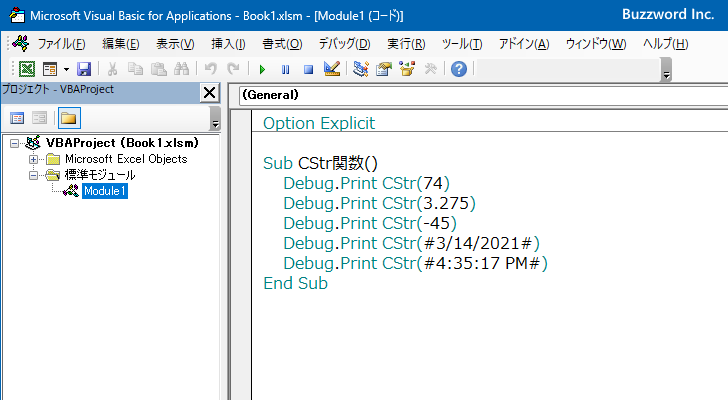The width and height of the screenshot is (728, 400).
Task: Open the Object Browser icon
Action: [407, 69]
